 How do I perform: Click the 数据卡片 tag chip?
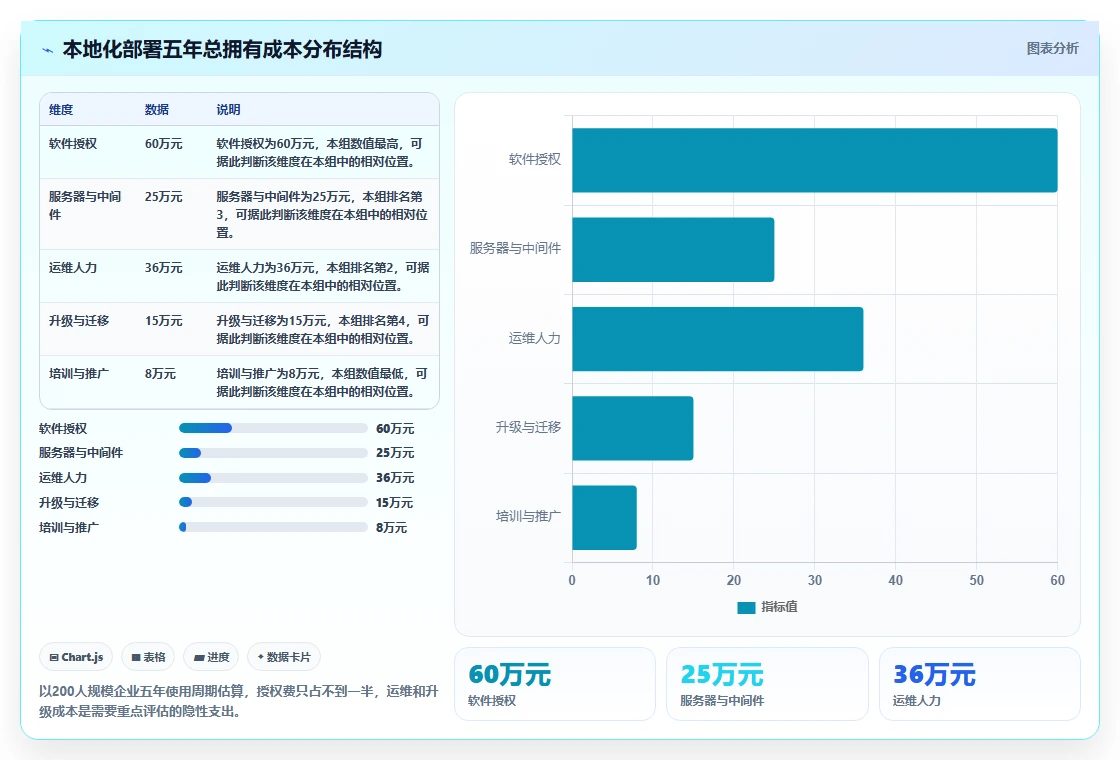click(284, 657)
